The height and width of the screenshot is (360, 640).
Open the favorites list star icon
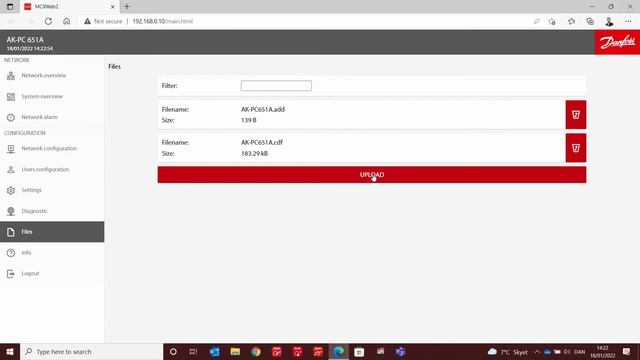[571, 22]
